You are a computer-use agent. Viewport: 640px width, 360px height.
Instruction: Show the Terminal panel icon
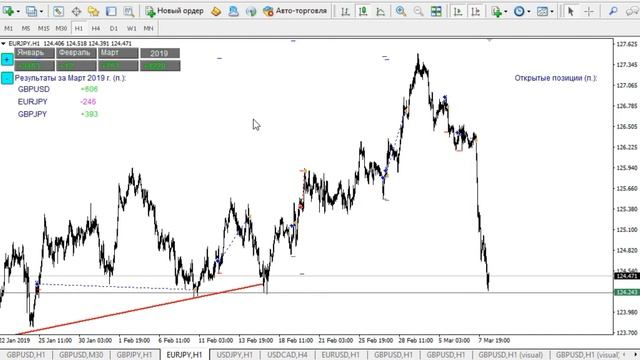pyautogui.click(x=111, y=11)
